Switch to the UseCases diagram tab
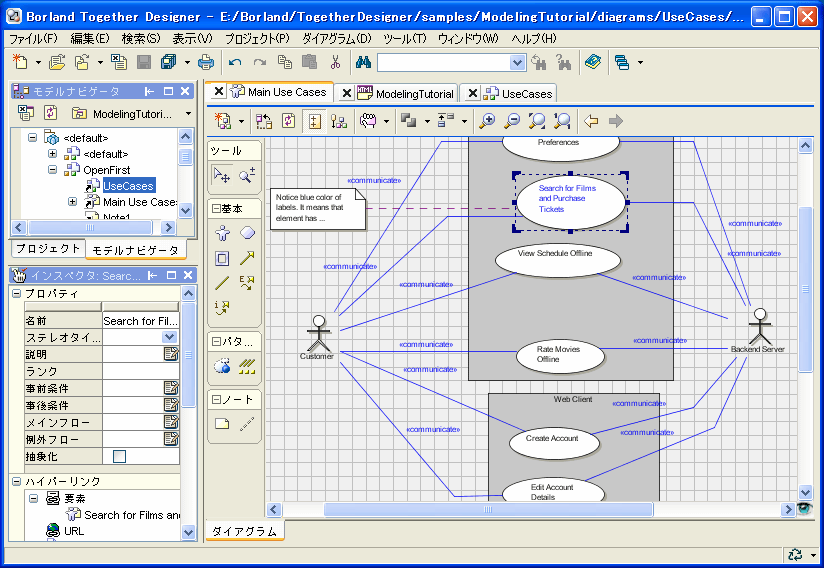824x568 pixels. tap(527, 94)
